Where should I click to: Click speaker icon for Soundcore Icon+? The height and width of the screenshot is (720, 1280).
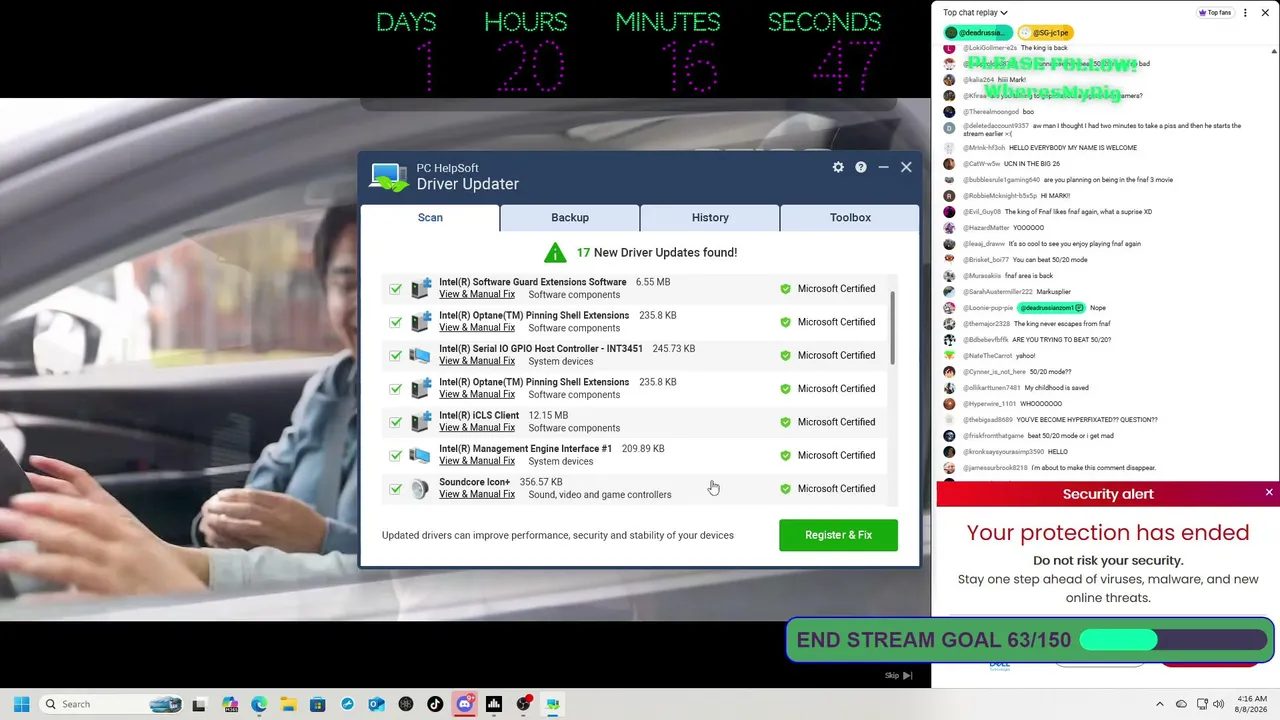click(x=421, y=489)
